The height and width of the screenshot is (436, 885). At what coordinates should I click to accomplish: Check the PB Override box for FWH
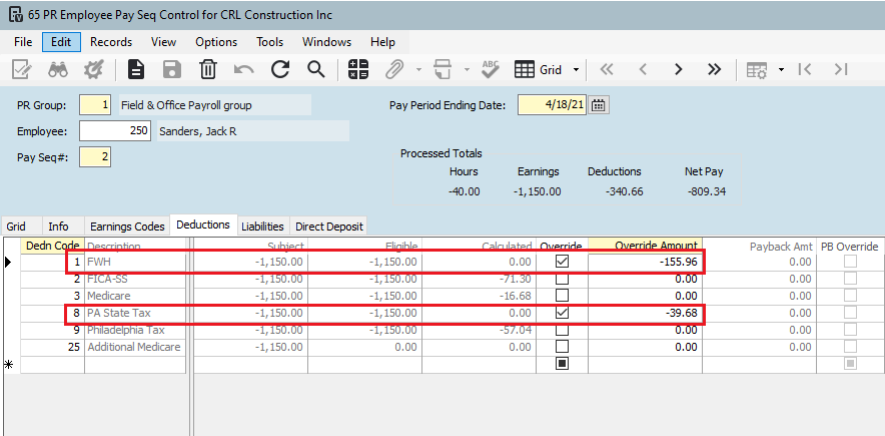pyautogui.click(x=850, y=261)
